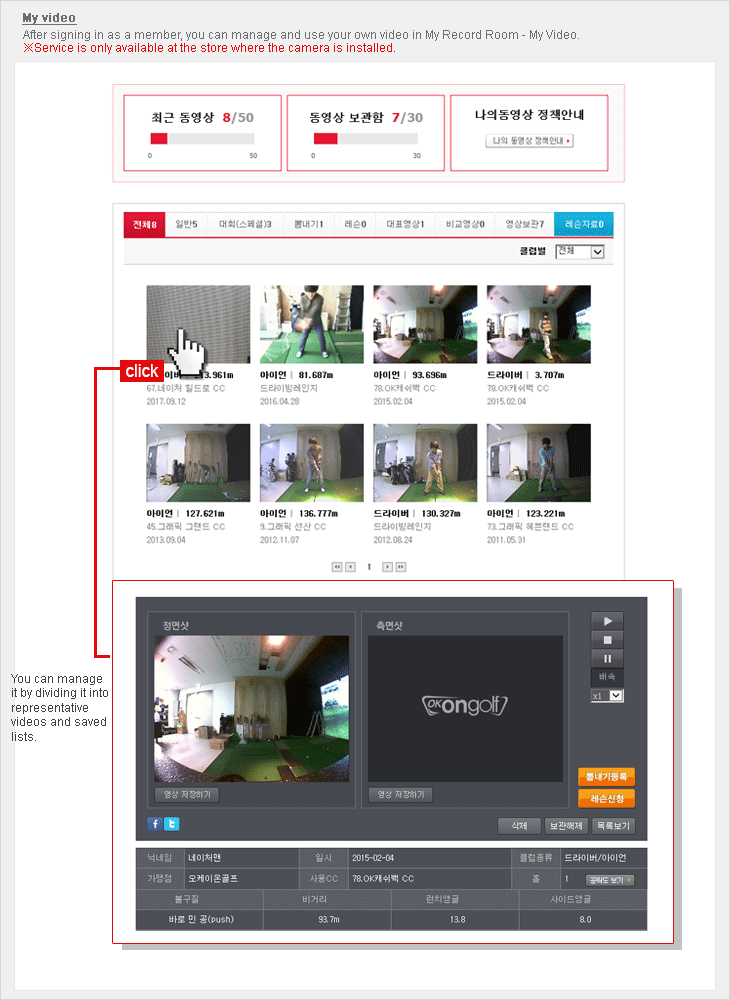Go to the next page of videos
This screenshot has height=1000, width=730.
(x=388, y=567)
